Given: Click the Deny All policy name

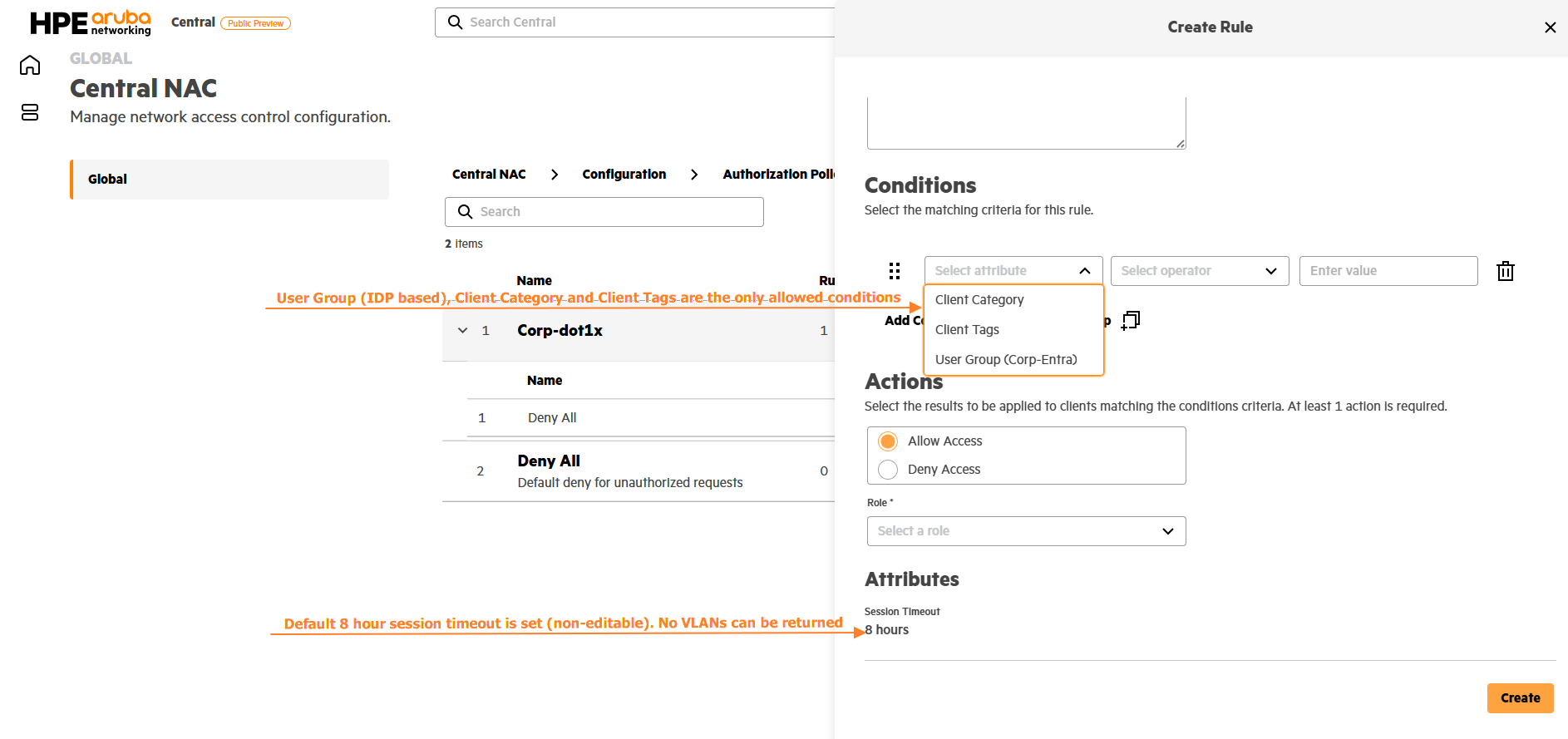Looking at the screenshot, I should pos(549,461).
